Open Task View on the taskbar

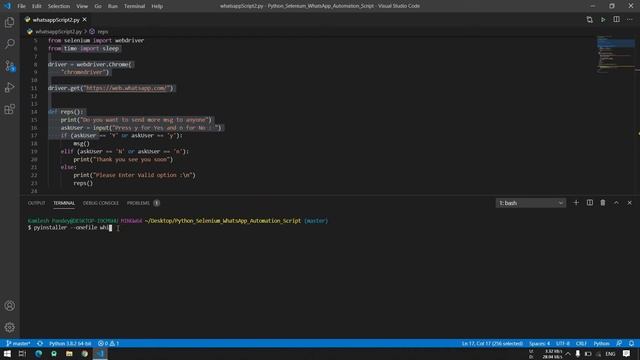click(22, 353)
